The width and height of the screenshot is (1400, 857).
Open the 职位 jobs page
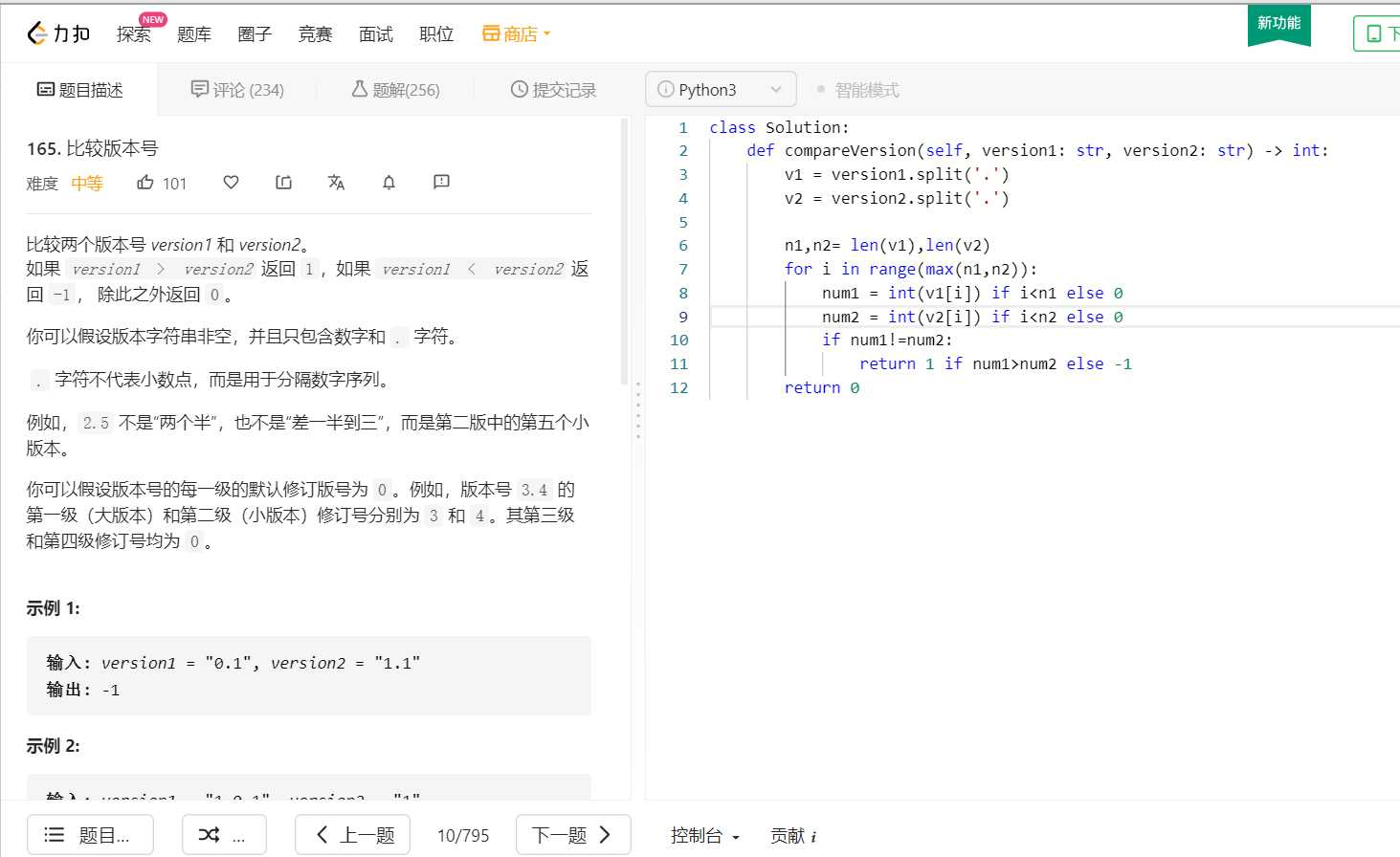point(436,34)
